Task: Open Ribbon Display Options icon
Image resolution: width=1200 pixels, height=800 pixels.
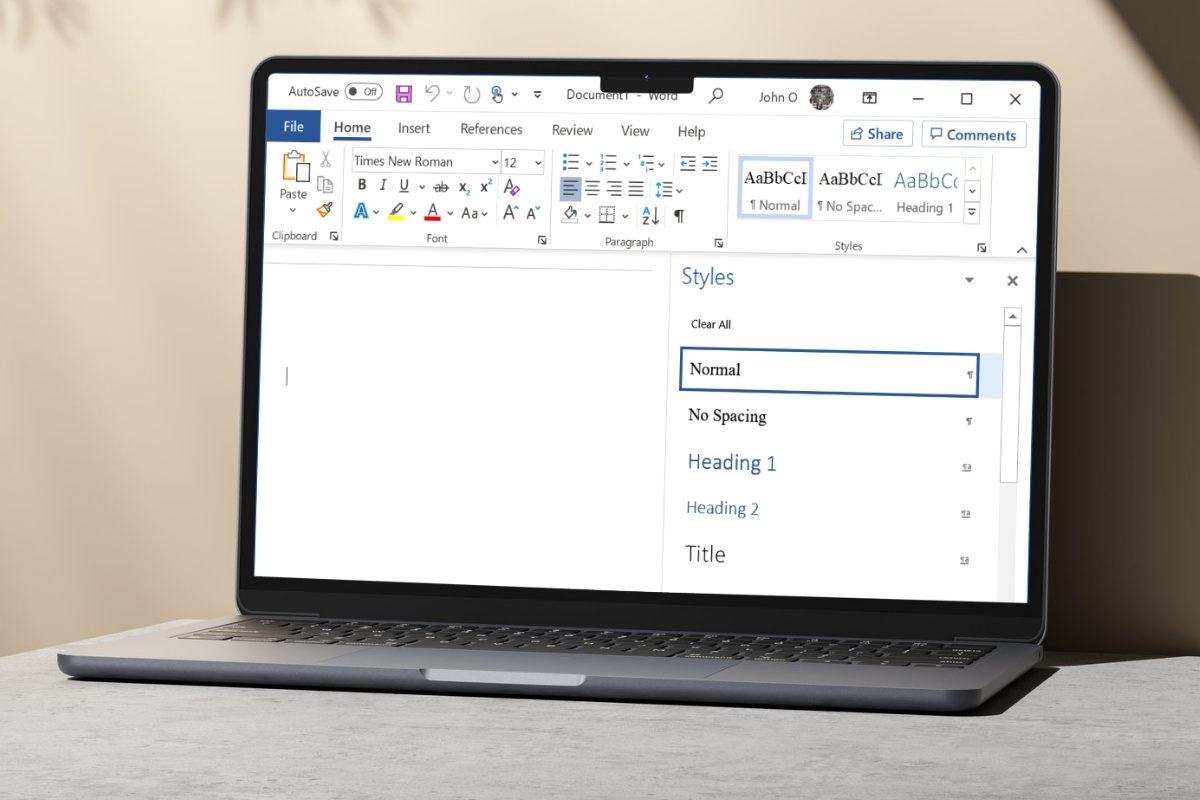Action: coord(870,98)
